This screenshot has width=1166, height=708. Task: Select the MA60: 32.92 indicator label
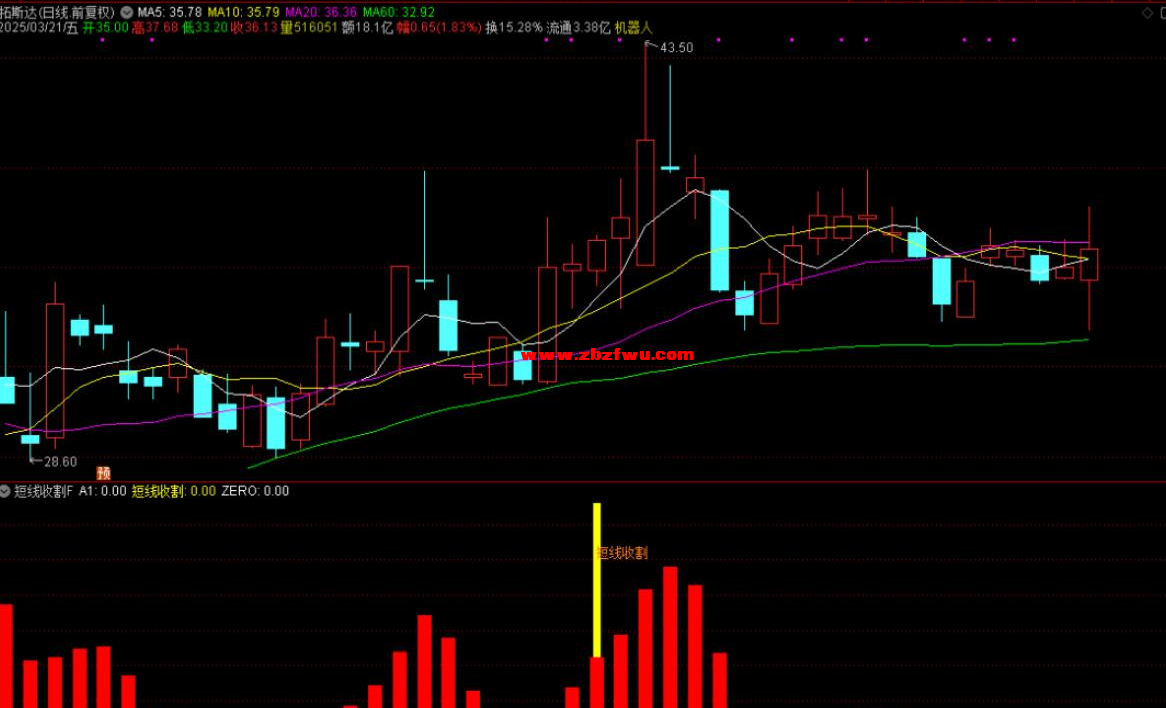pos(399,12)
